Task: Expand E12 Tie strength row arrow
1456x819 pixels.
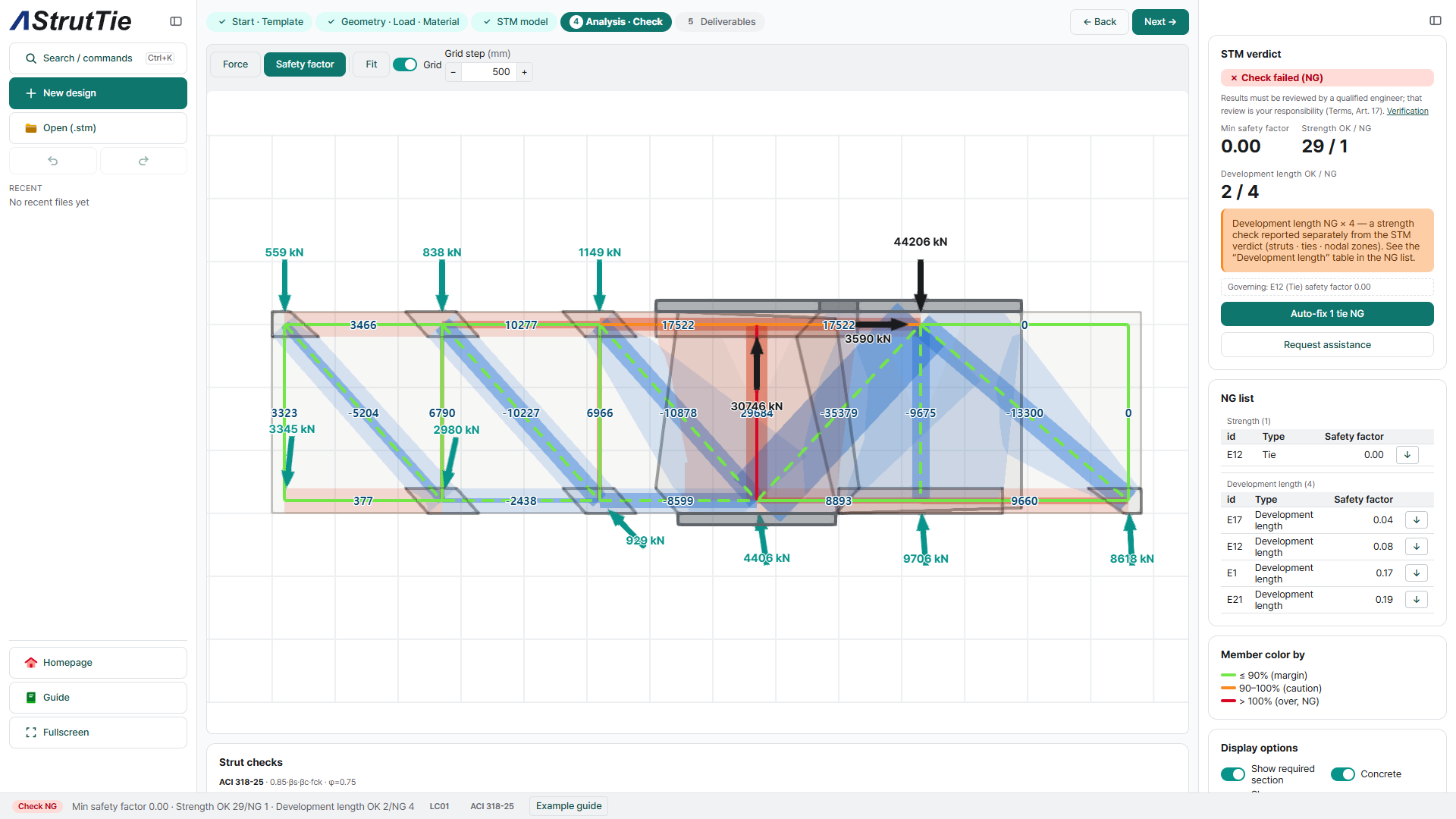Action: point(1407,455)
